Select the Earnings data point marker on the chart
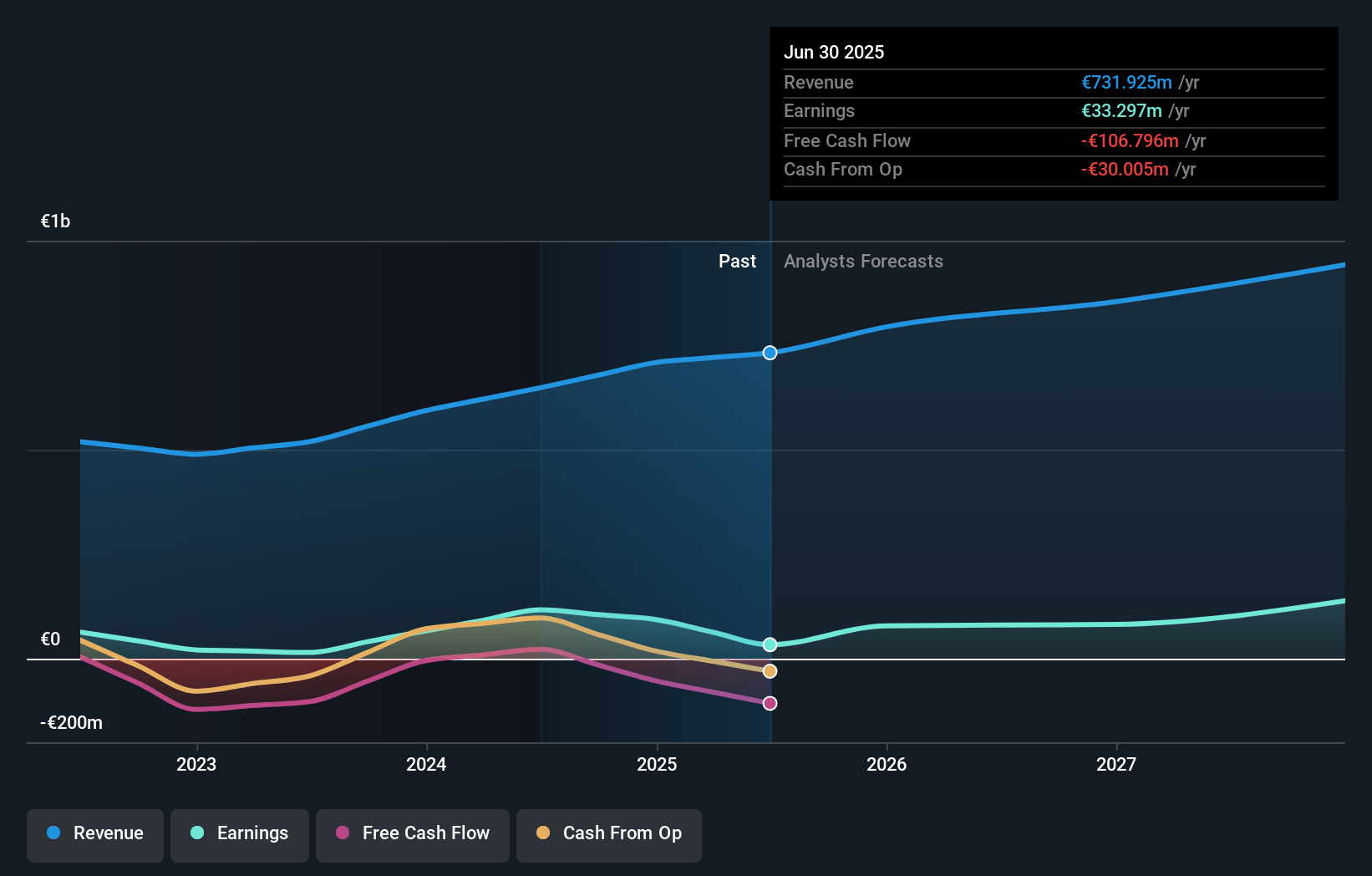This screenshot has width=1372, height=876. [x=769, y=644]
